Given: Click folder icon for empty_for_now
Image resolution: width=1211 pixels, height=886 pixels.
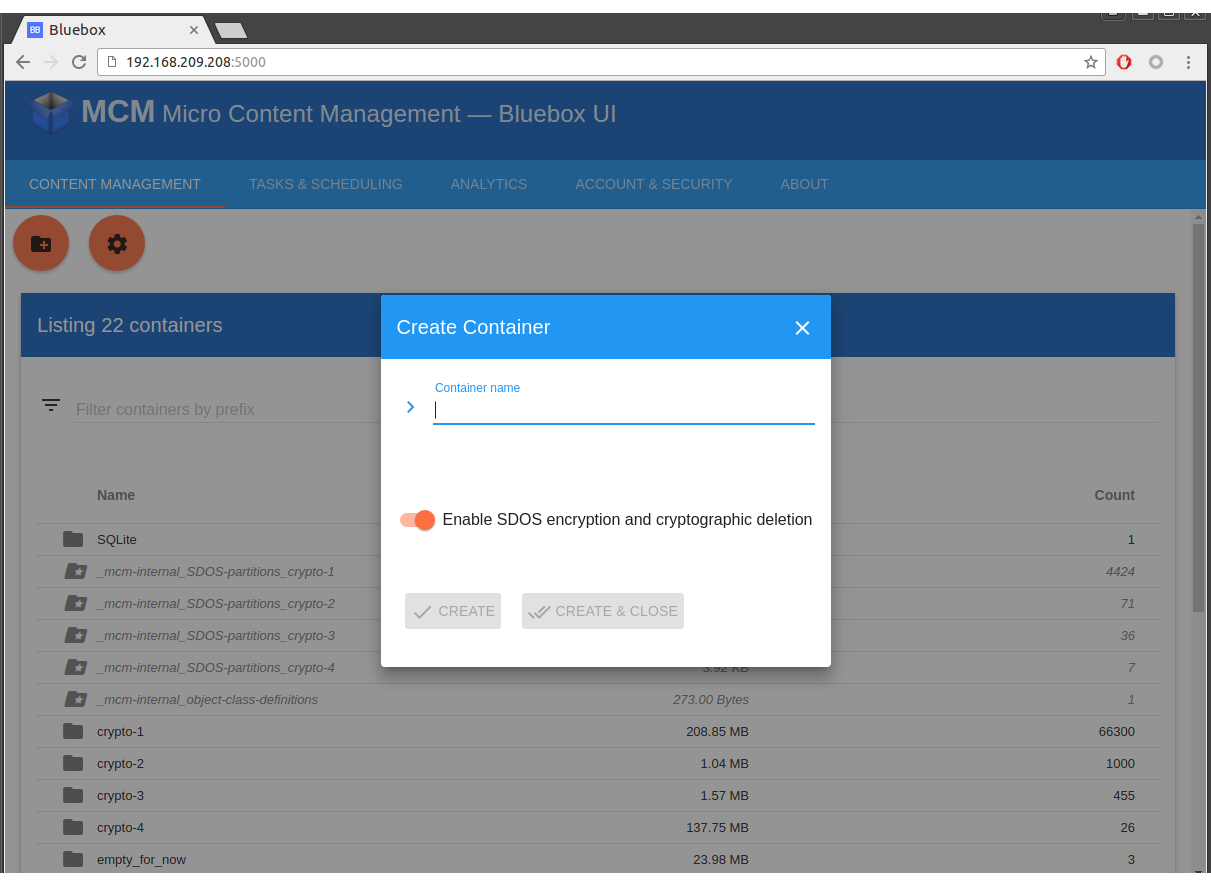Looking at the screenshot, I should click(x=73, y=859).
